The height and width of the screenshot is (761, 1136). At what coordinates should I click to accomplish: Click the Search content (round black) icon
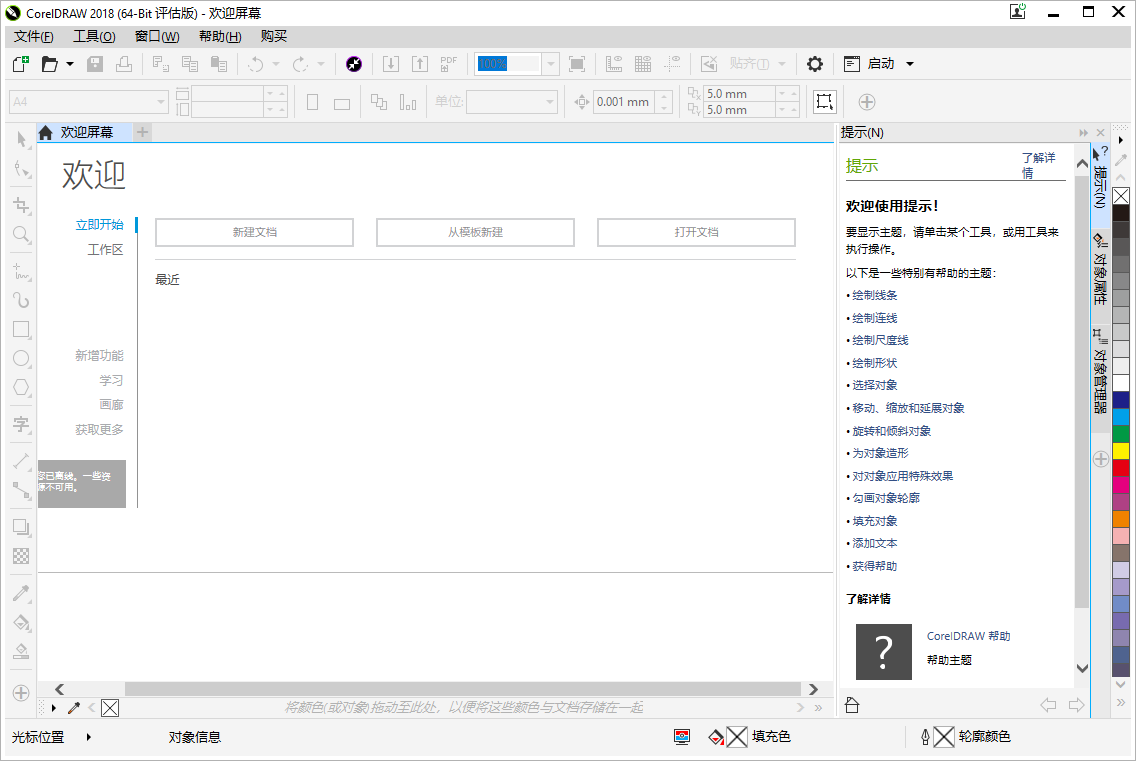(x=354, y=64)
